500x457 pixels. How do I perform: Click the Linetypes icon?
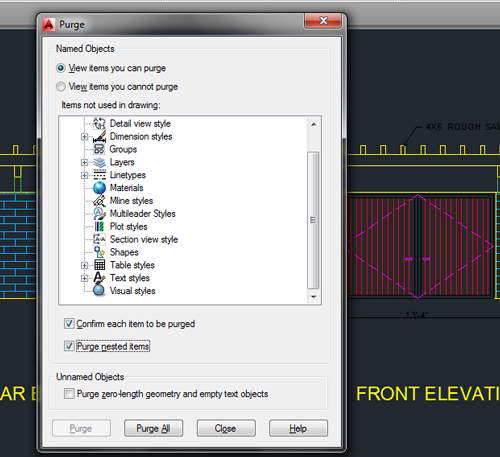click(99, 175)
